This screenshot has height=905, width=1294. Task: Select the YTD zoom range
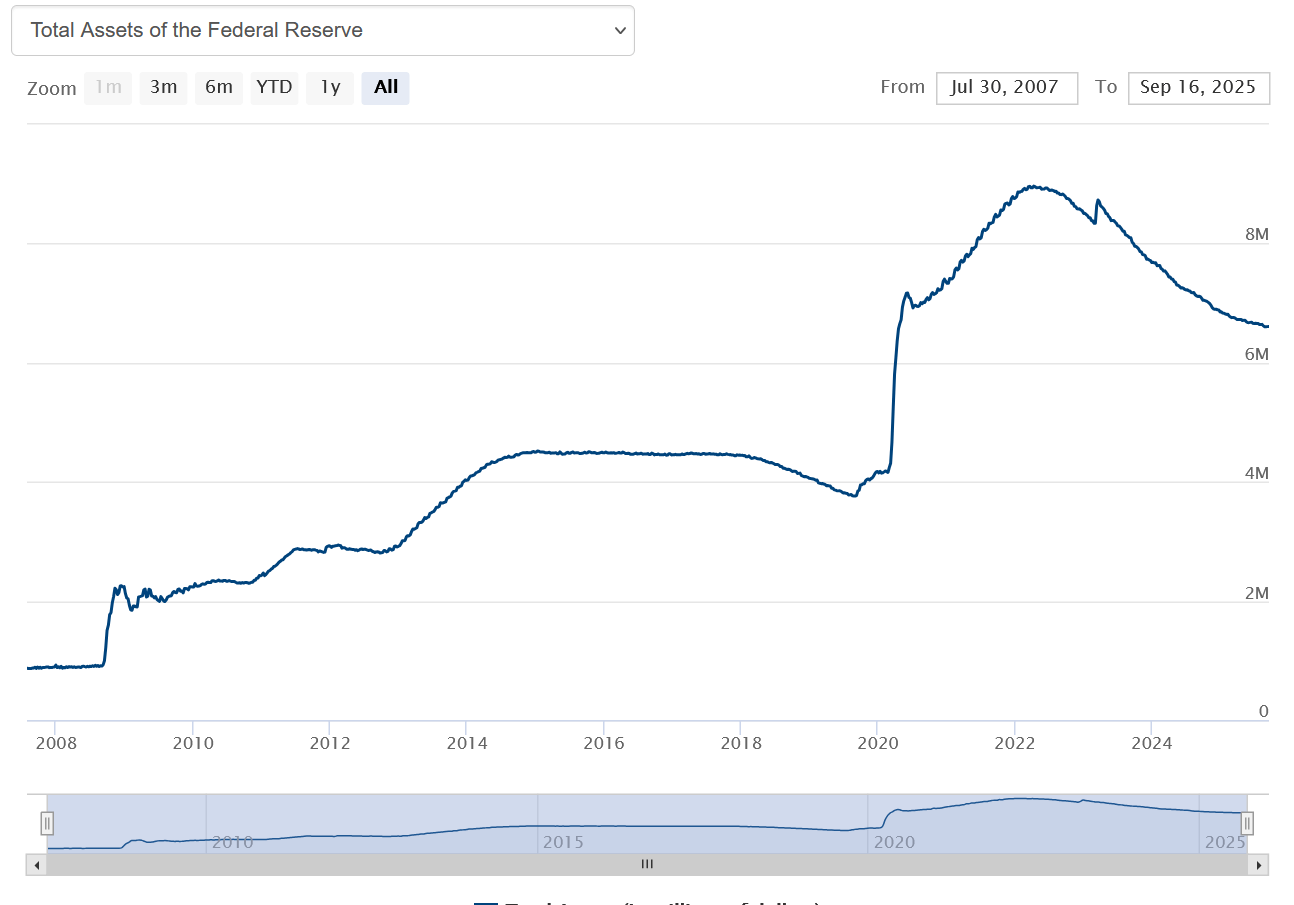pyautogui.click(x=274, y=88)
